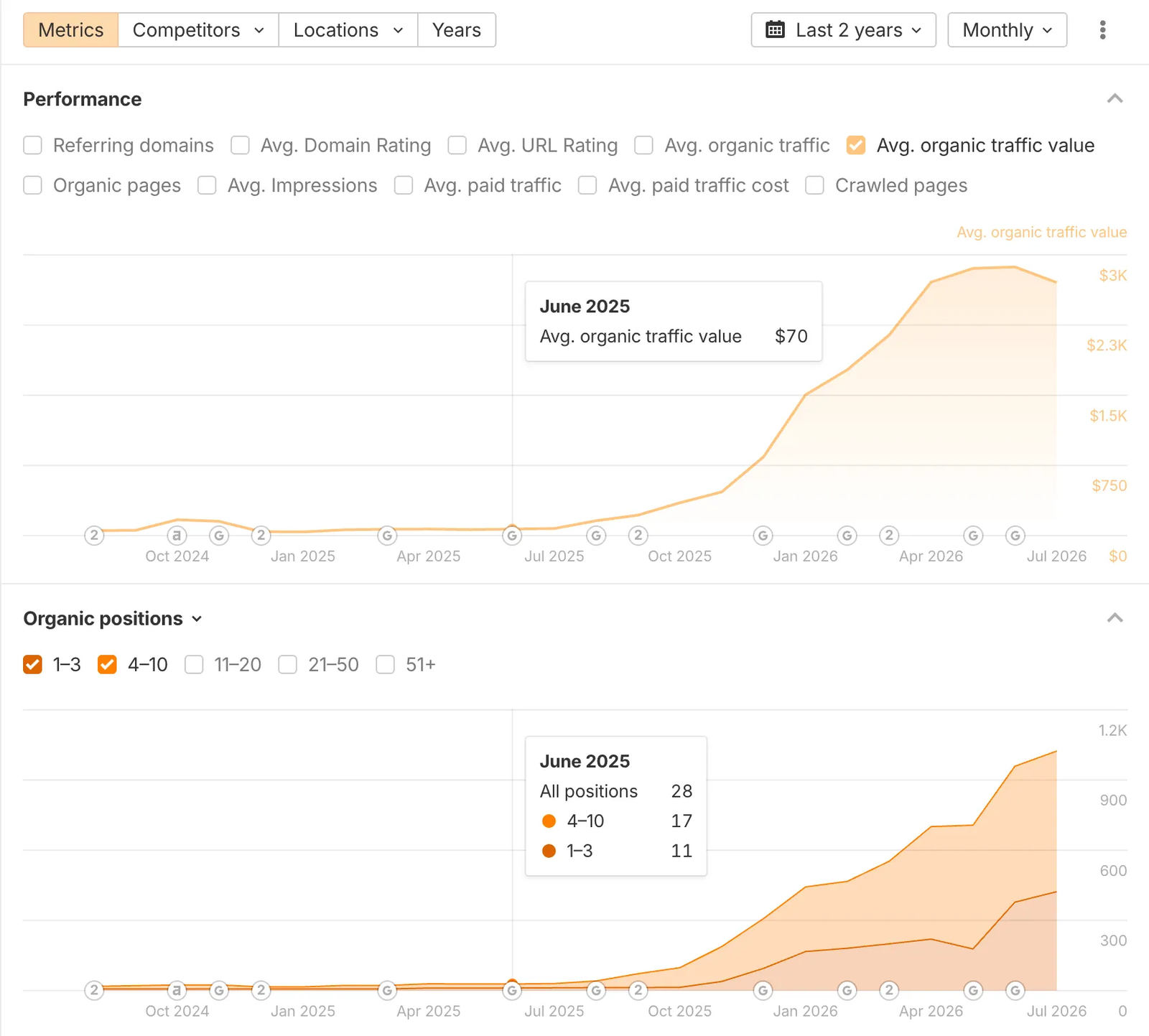Tick the 51+ positions checkbox
1149x1036 pixels.
(x=386, y=665)
